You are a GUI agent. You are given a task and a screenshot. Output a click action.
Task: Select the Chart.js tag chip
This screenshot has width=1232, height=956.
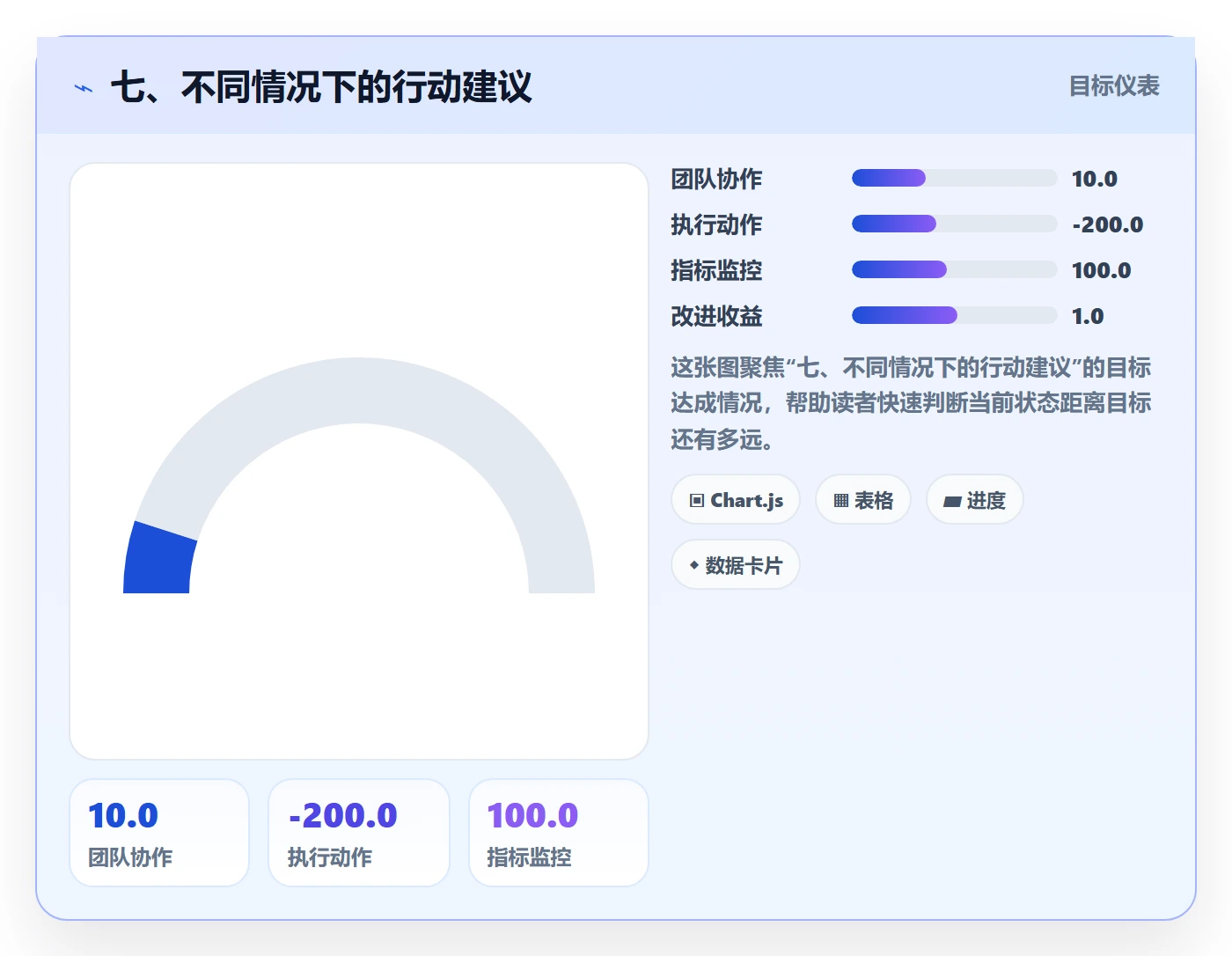736,500
